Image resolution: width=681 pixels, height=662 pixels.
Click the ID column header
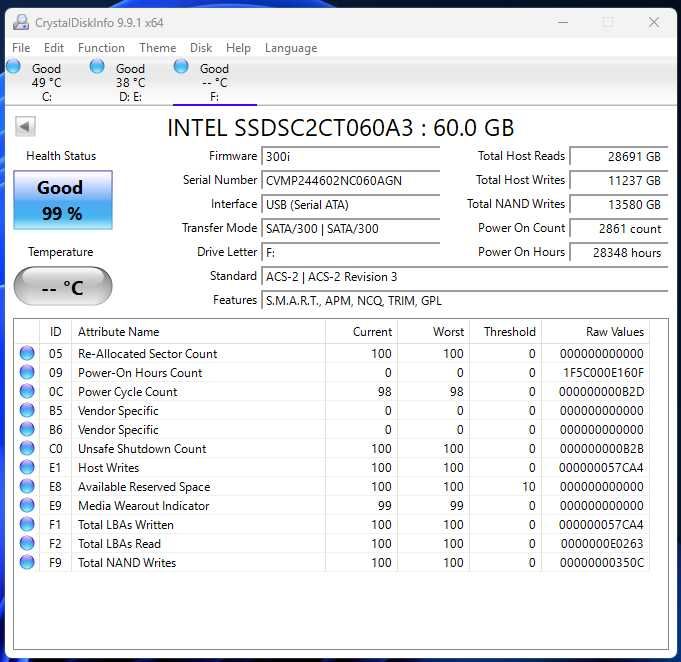coord(56,332)
